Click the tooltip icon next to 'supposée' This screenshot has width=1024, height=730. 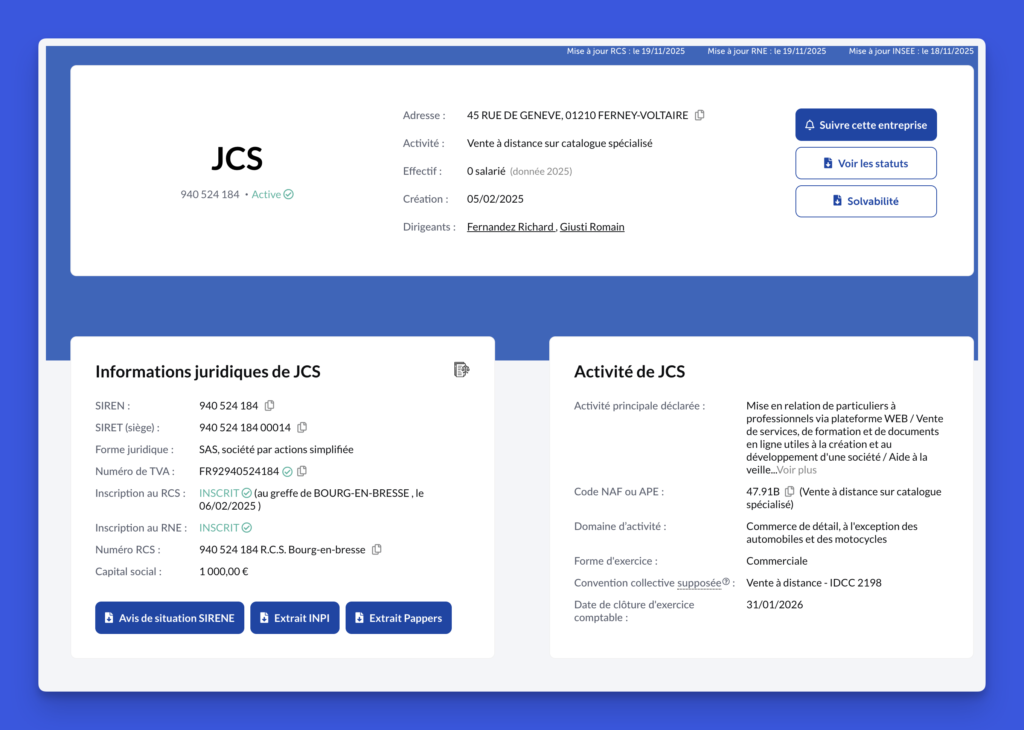click(x=725, y=580)
